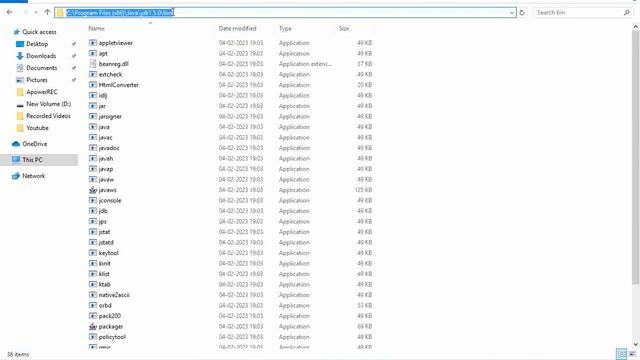Click the ktab file name
This screenshot has height=360, width=640.
[x=104, y=284]
